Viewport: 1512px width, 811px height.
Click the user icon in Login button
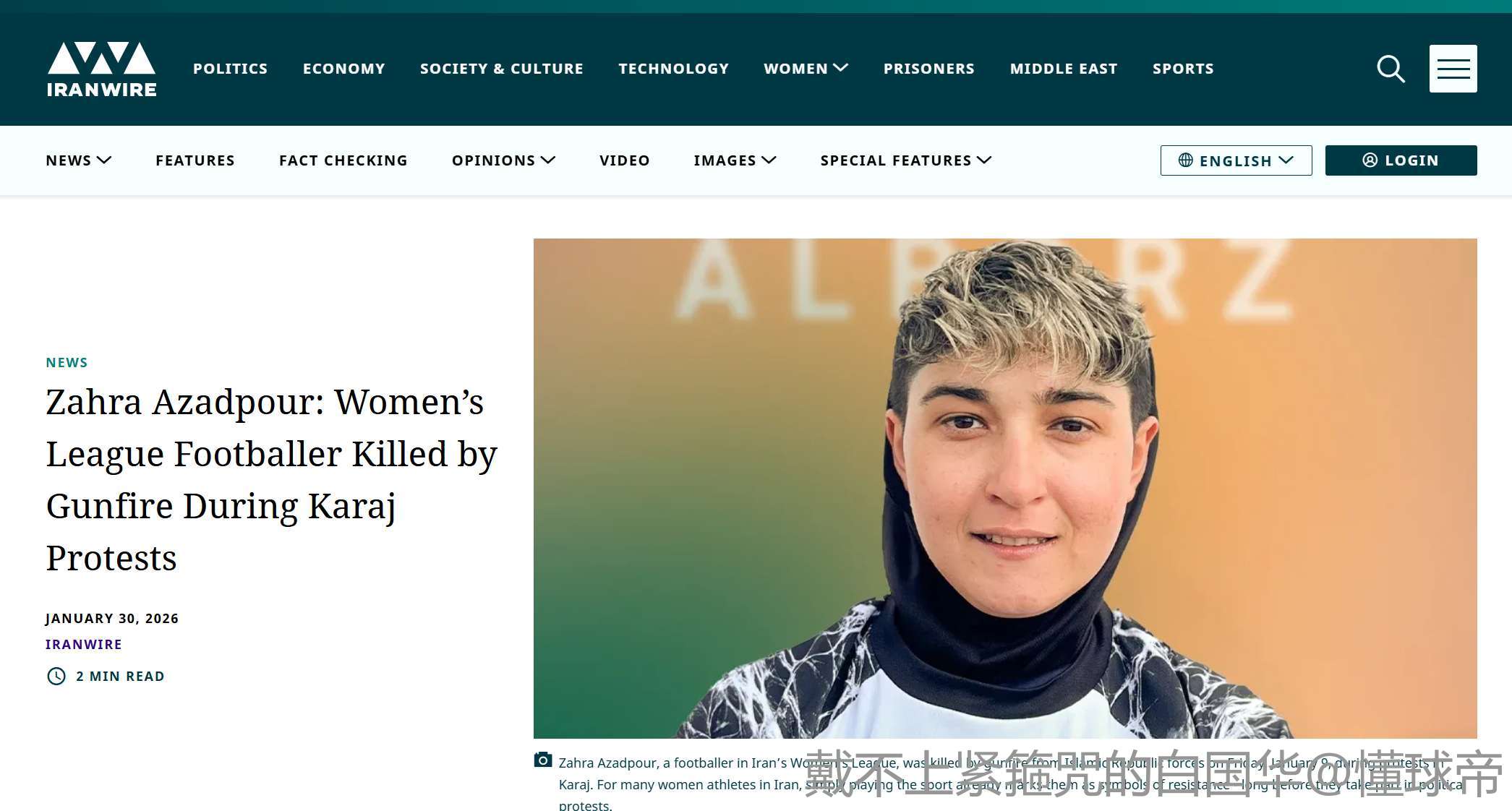1370,160
